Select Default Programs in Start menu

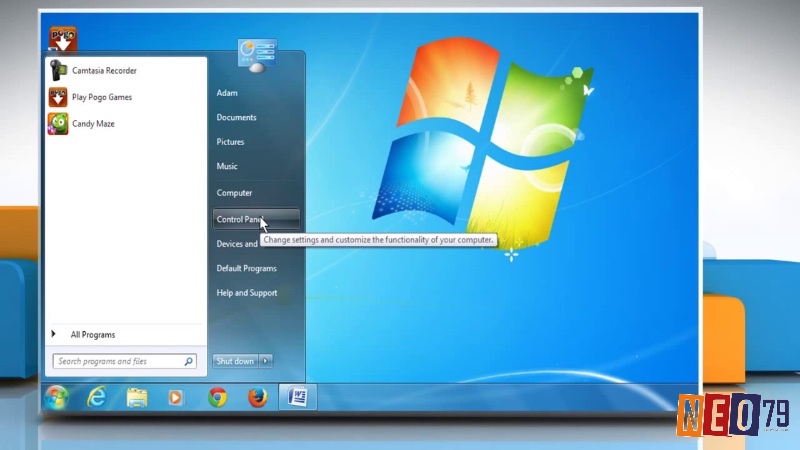tap(246, 268)
